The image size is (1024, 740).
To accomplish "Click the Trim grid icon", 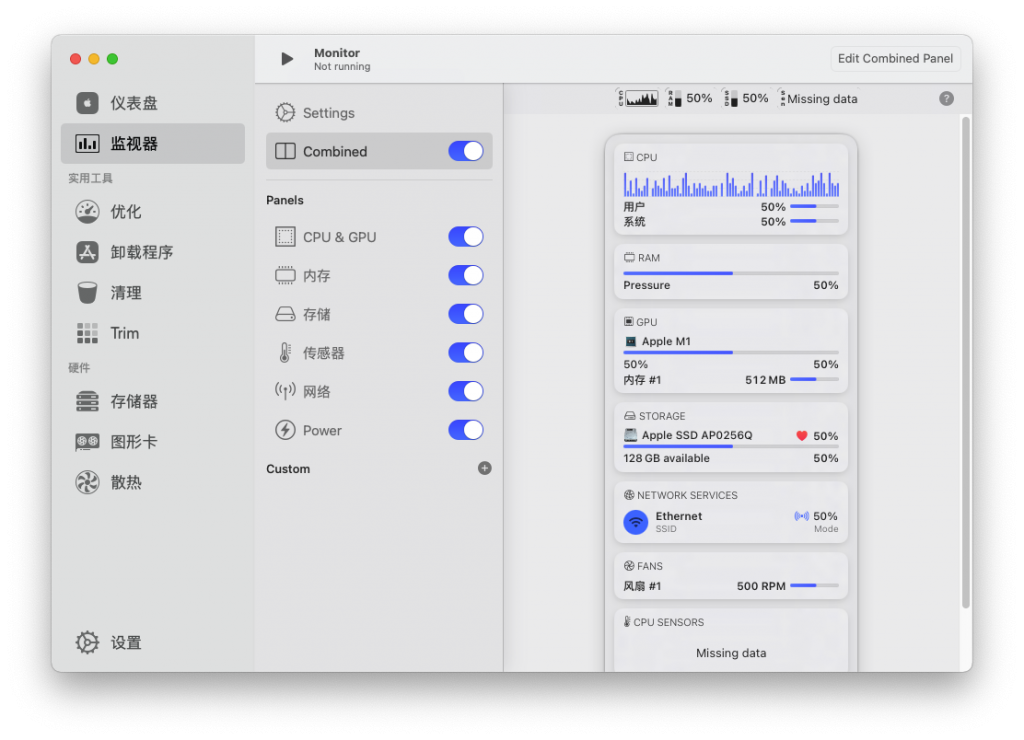I will pos(87,333).
